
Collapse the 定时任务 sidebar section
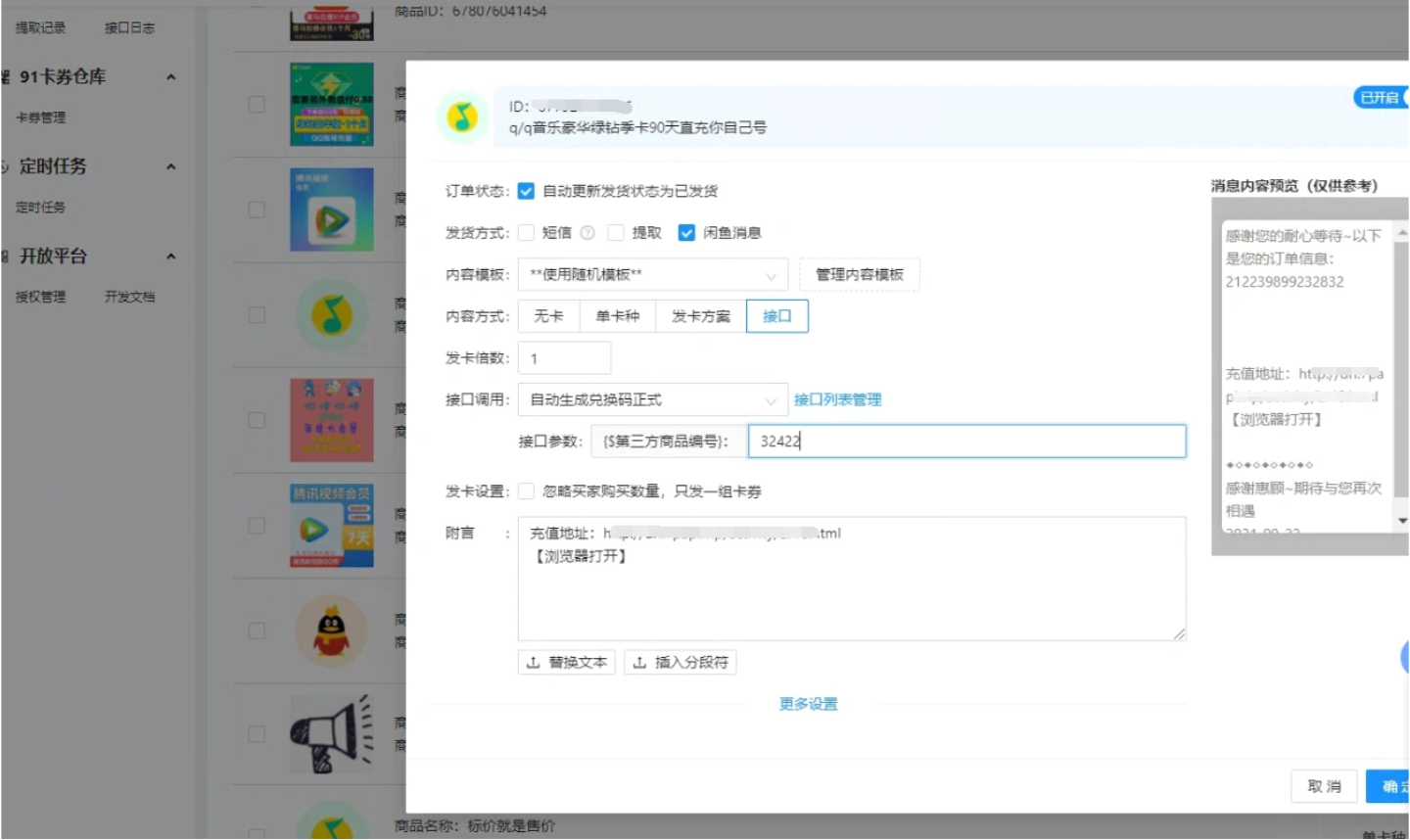[171, 166]
